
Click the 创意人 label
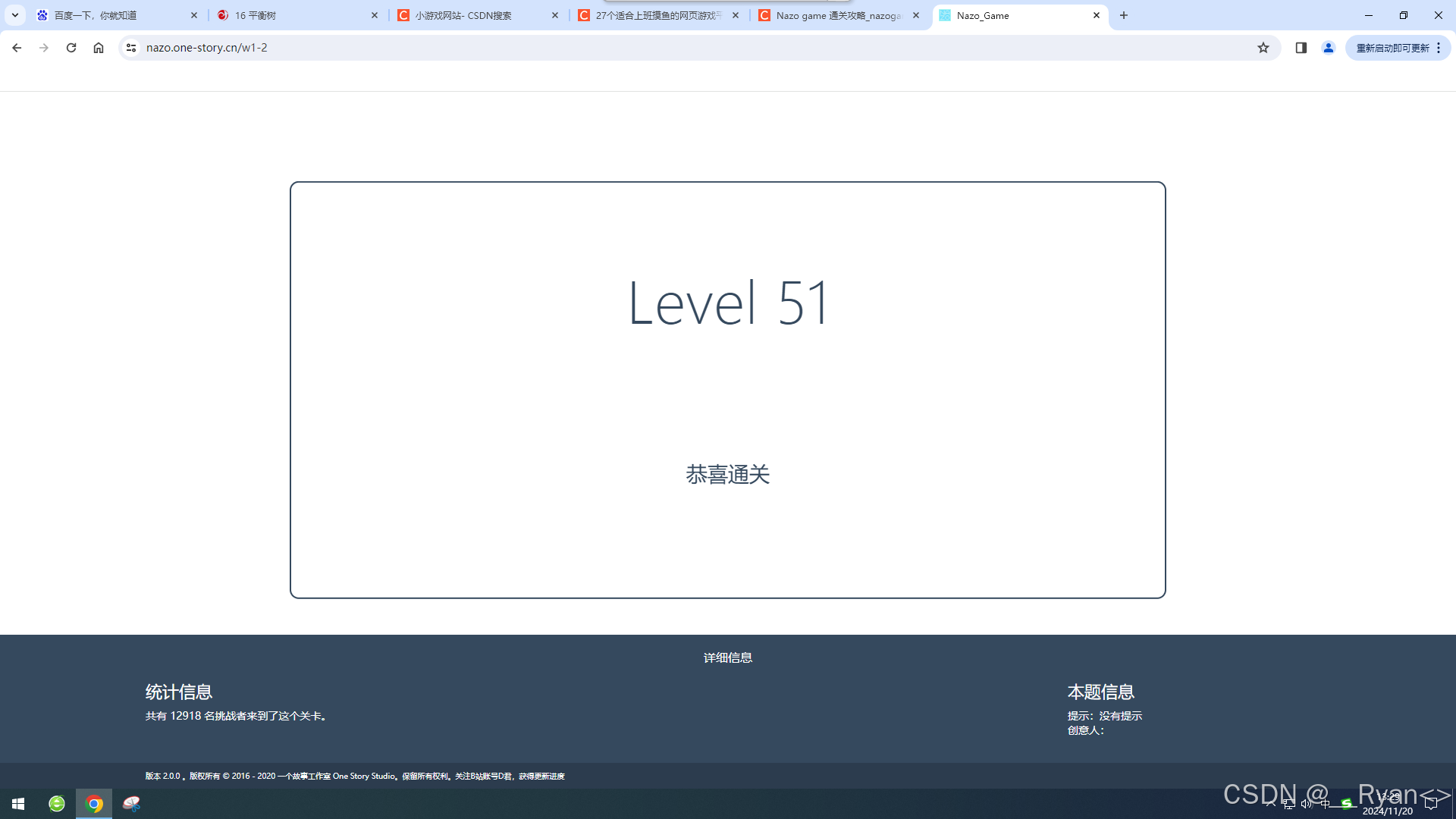click(x=1086, y=730)
